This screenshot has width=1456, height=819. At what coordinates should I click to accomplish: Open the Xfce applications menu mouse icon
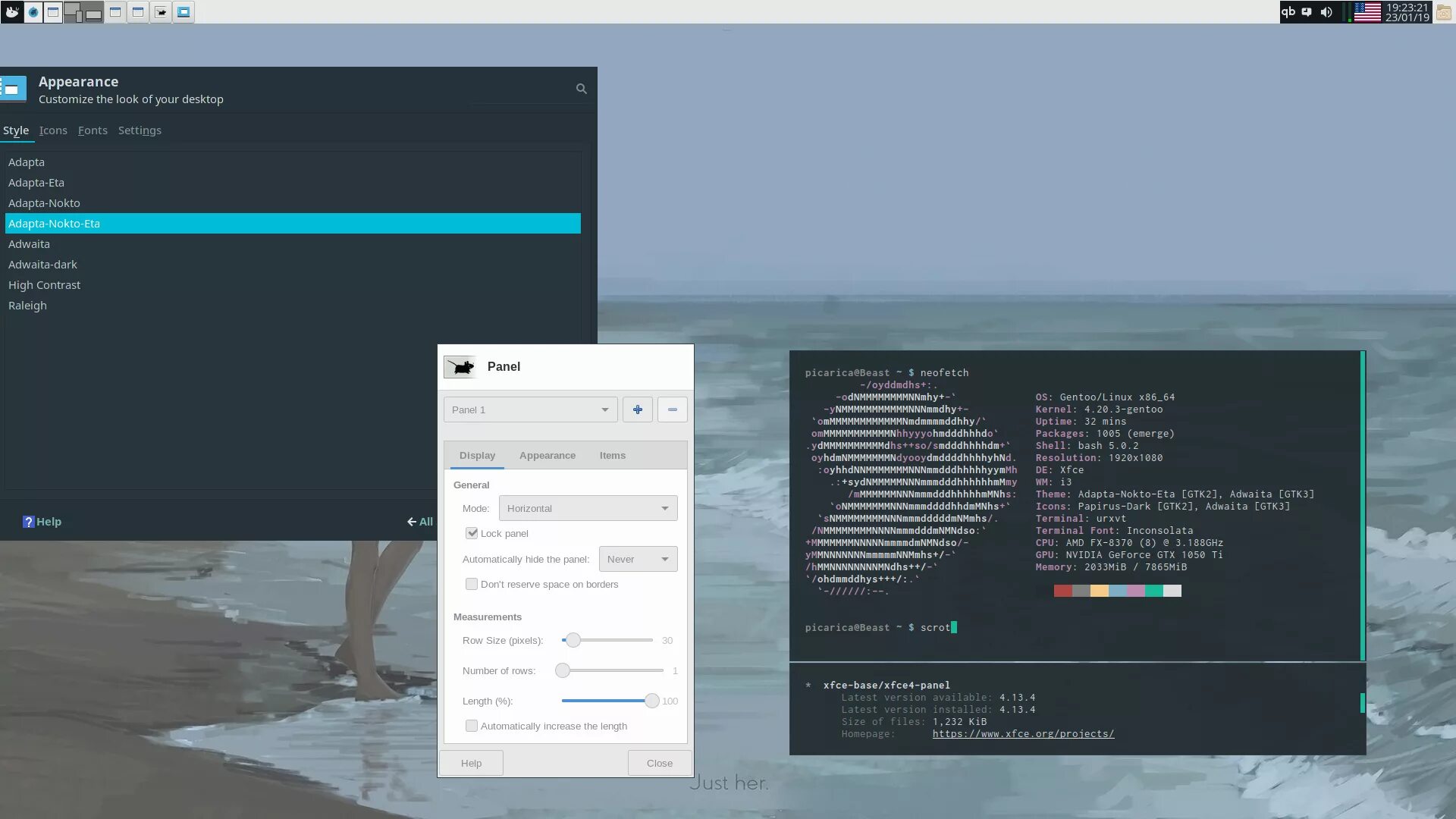pos(11,11)
